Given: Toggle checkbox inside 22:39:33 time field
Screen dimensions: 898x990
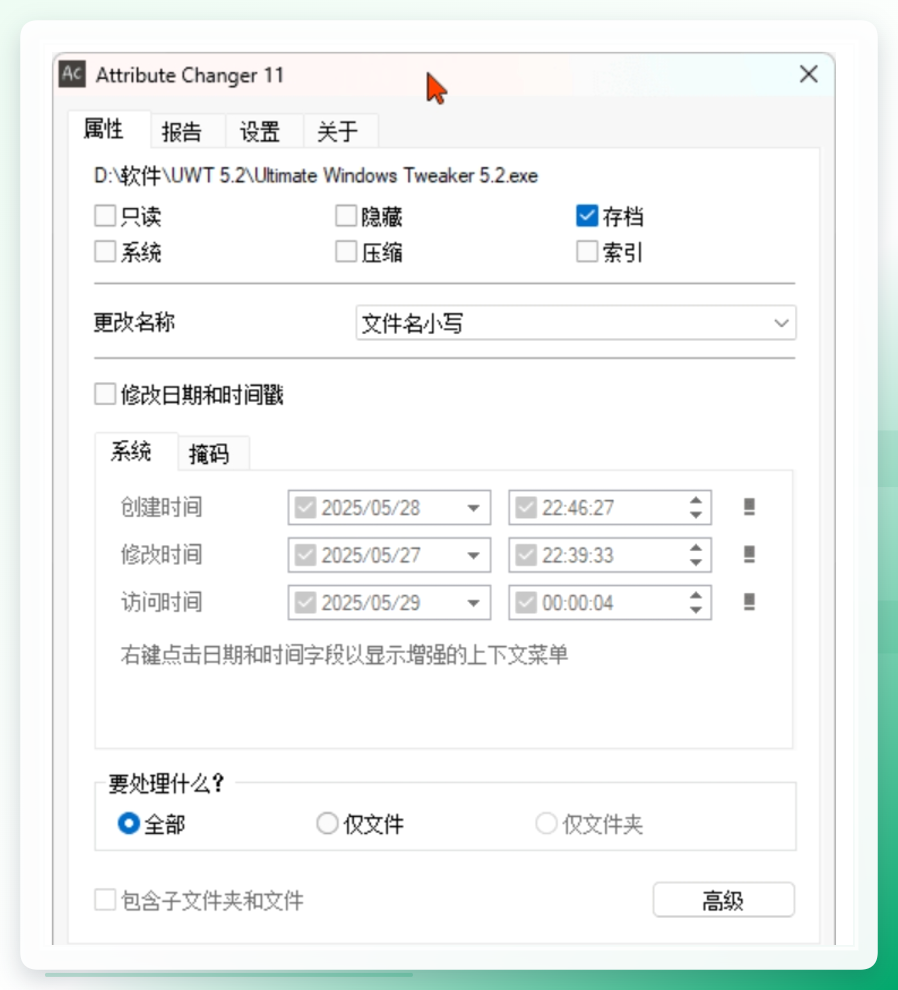Looking at the screenshot, I should click(526, 555).
